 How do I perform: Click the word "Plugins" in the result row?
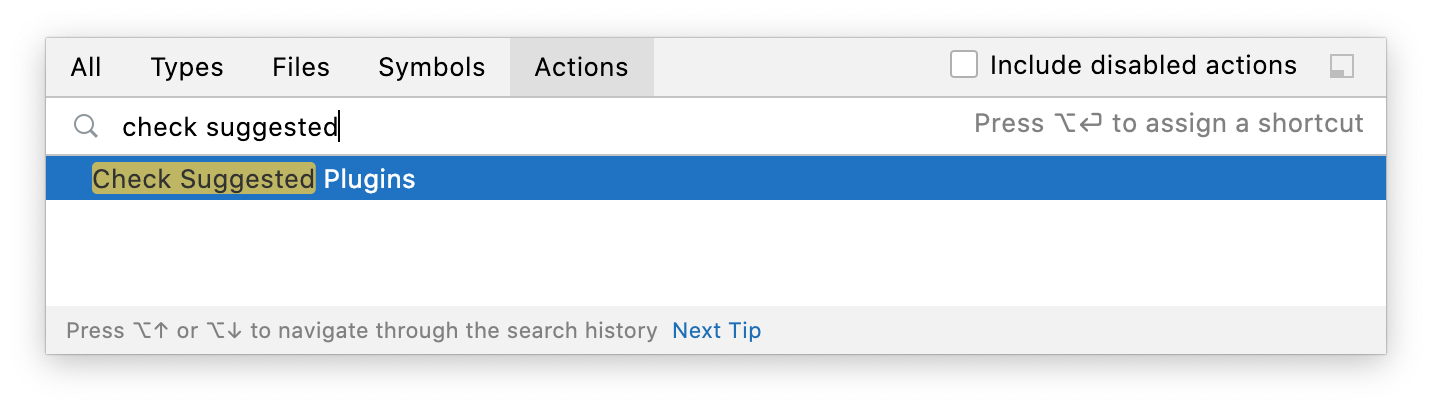click(x=369, y=179)
